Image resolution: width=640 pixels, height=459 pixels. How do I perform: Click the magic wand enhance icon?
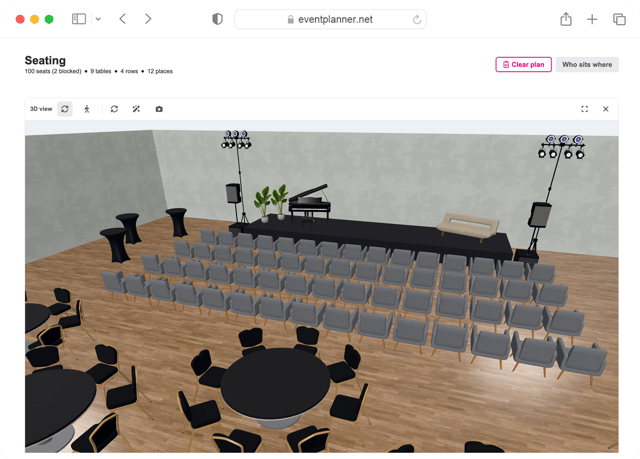(x=136, y=109)
